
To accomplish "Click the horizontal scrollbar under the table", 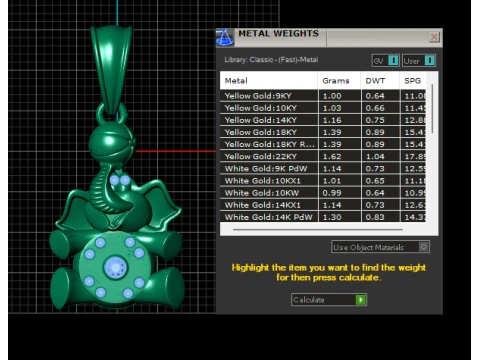I will pos(318,229).
